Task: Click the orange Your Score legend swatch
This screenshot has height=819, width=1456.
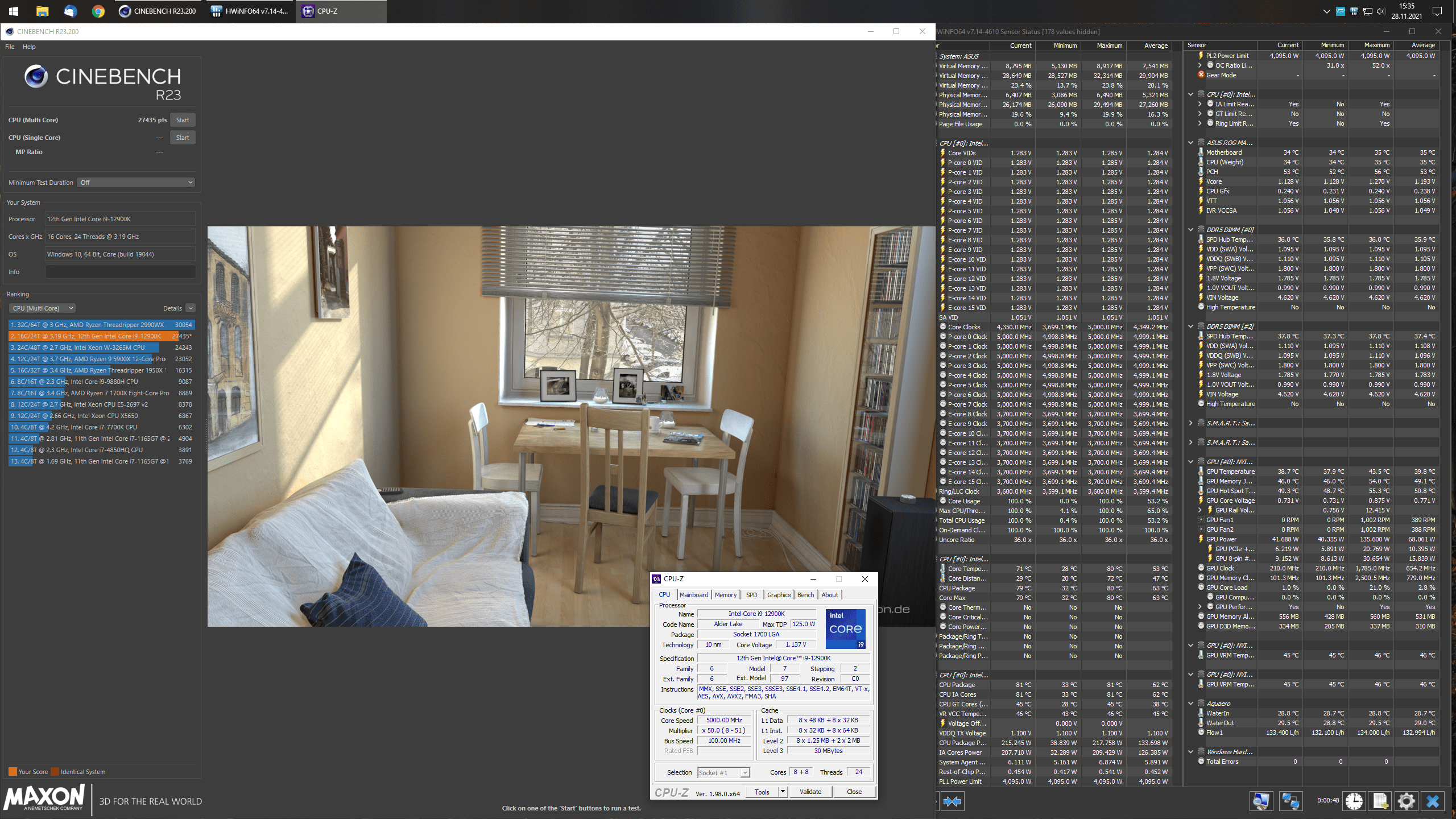Action: (x=13, y=772)
